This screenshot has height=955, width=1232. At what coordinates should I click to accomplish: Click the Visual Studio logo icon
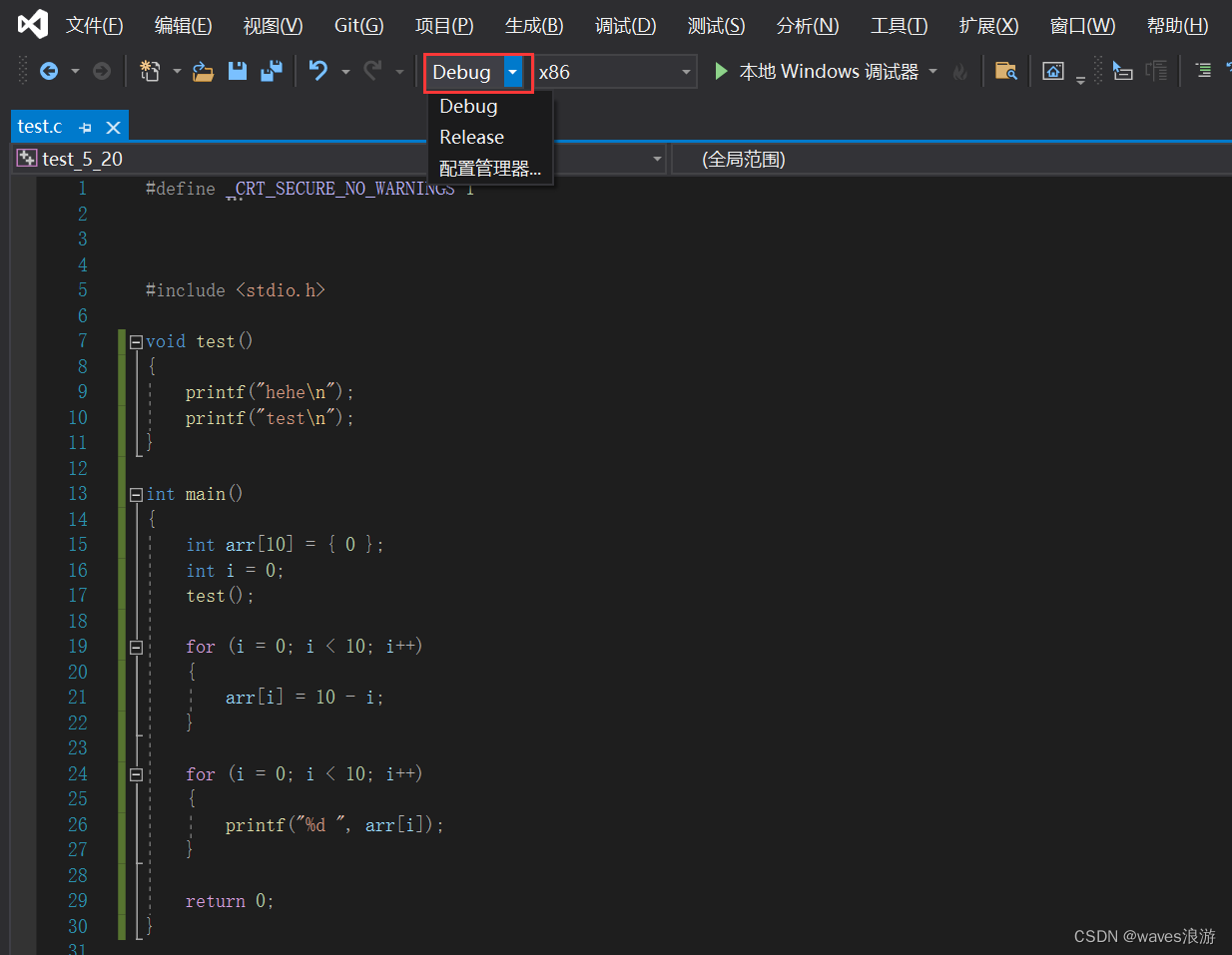pos(33,24)
